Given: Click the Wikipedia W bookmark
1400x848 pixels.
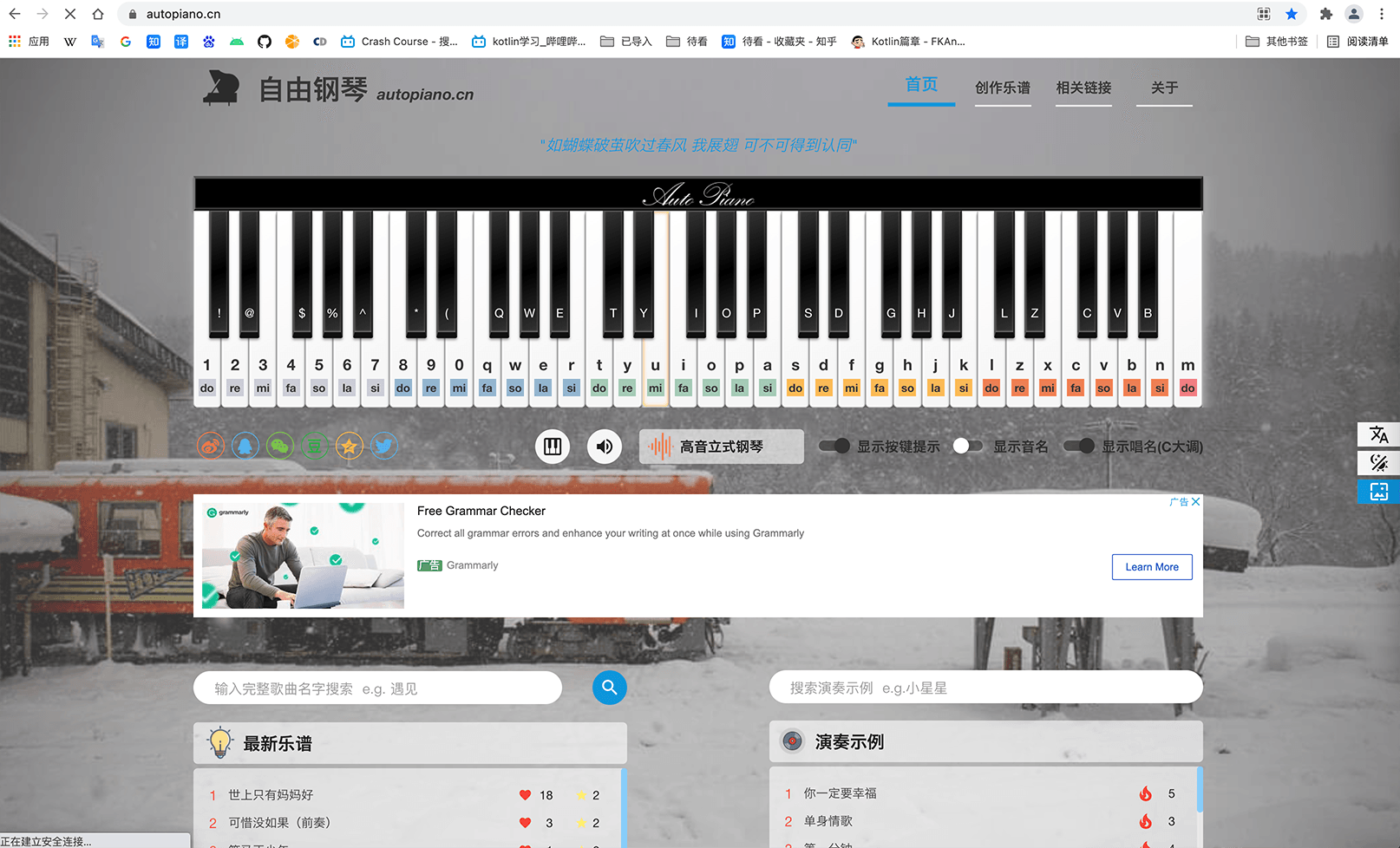Looking at the screenshot, I should tap(70, 41).
